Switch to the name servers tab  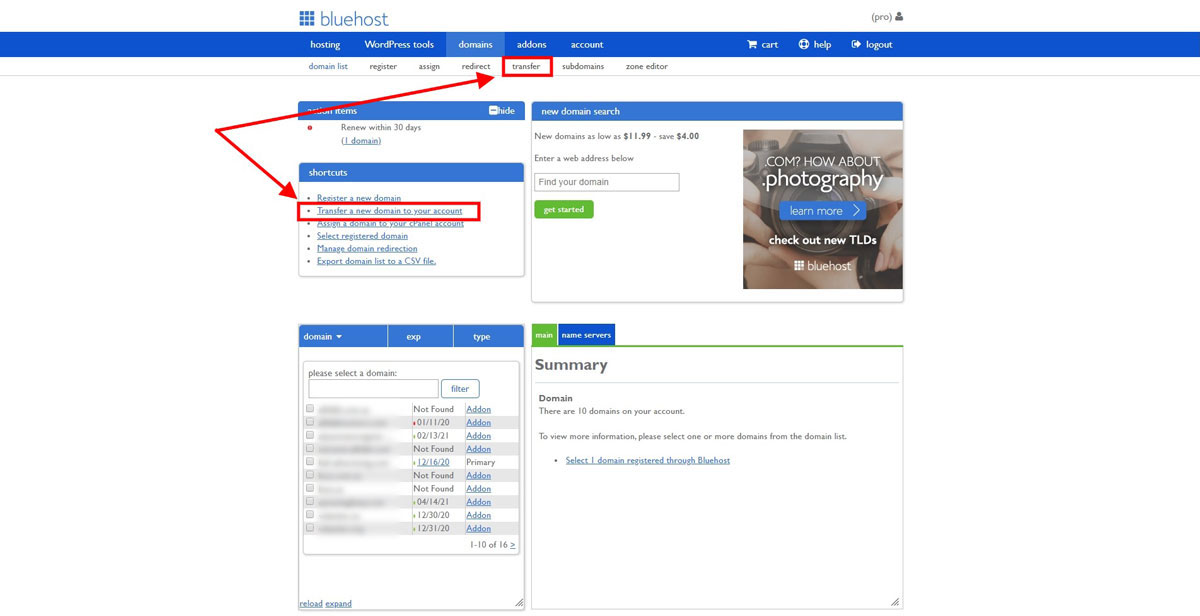(x=586, y=335)
